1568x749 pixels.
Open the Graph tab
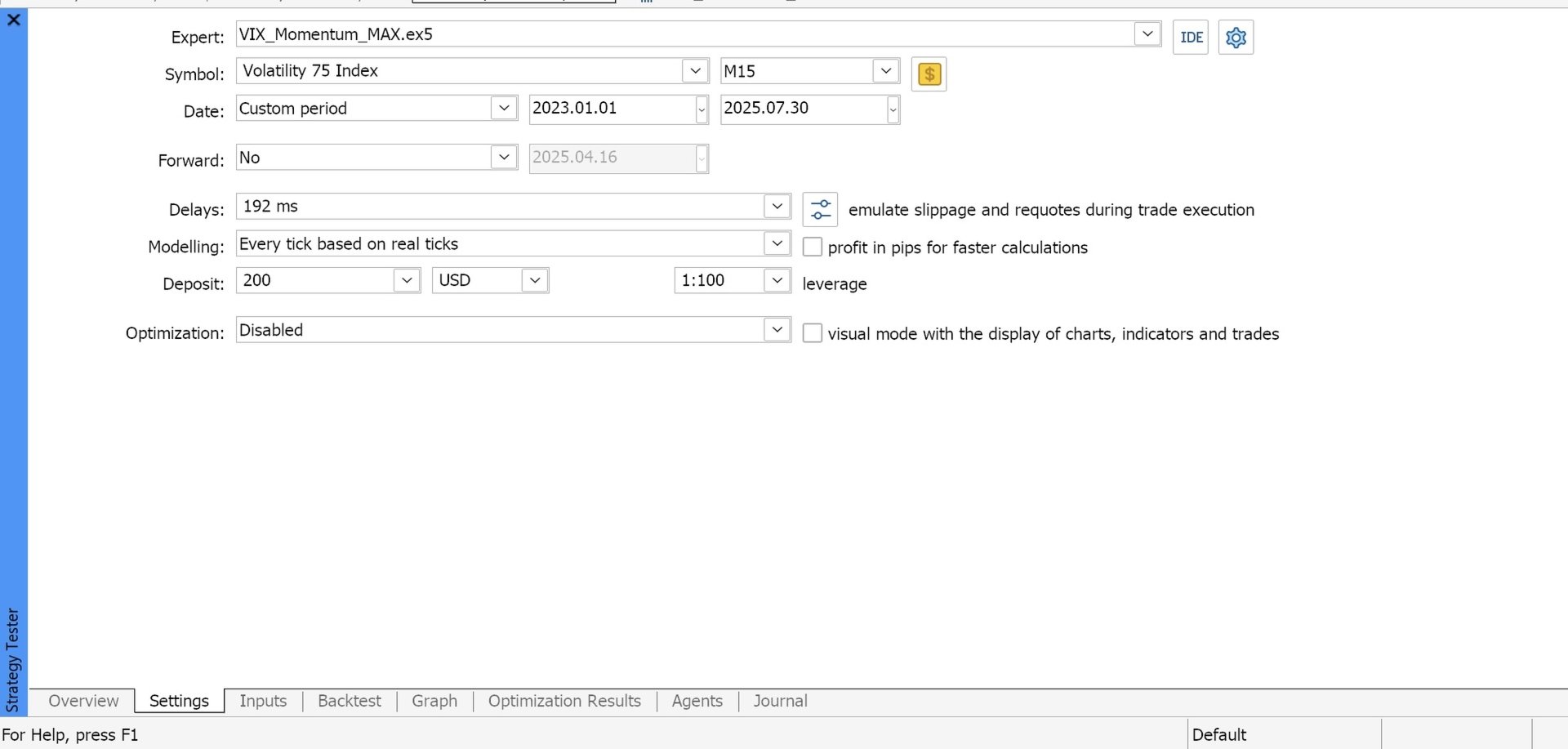click(x=434, y=701)
